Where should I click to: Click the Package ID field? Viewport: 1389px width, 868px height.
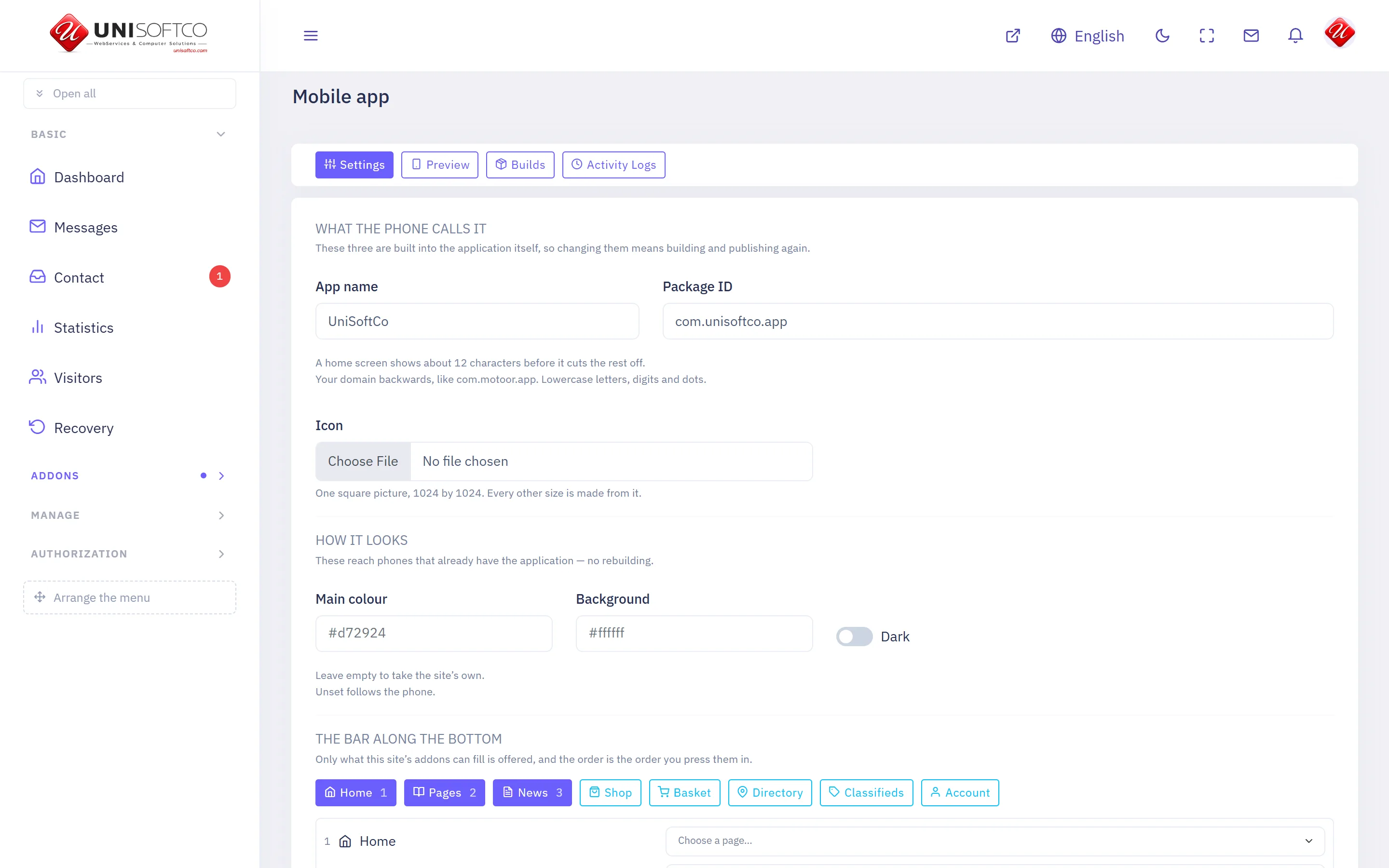(997, 321)
